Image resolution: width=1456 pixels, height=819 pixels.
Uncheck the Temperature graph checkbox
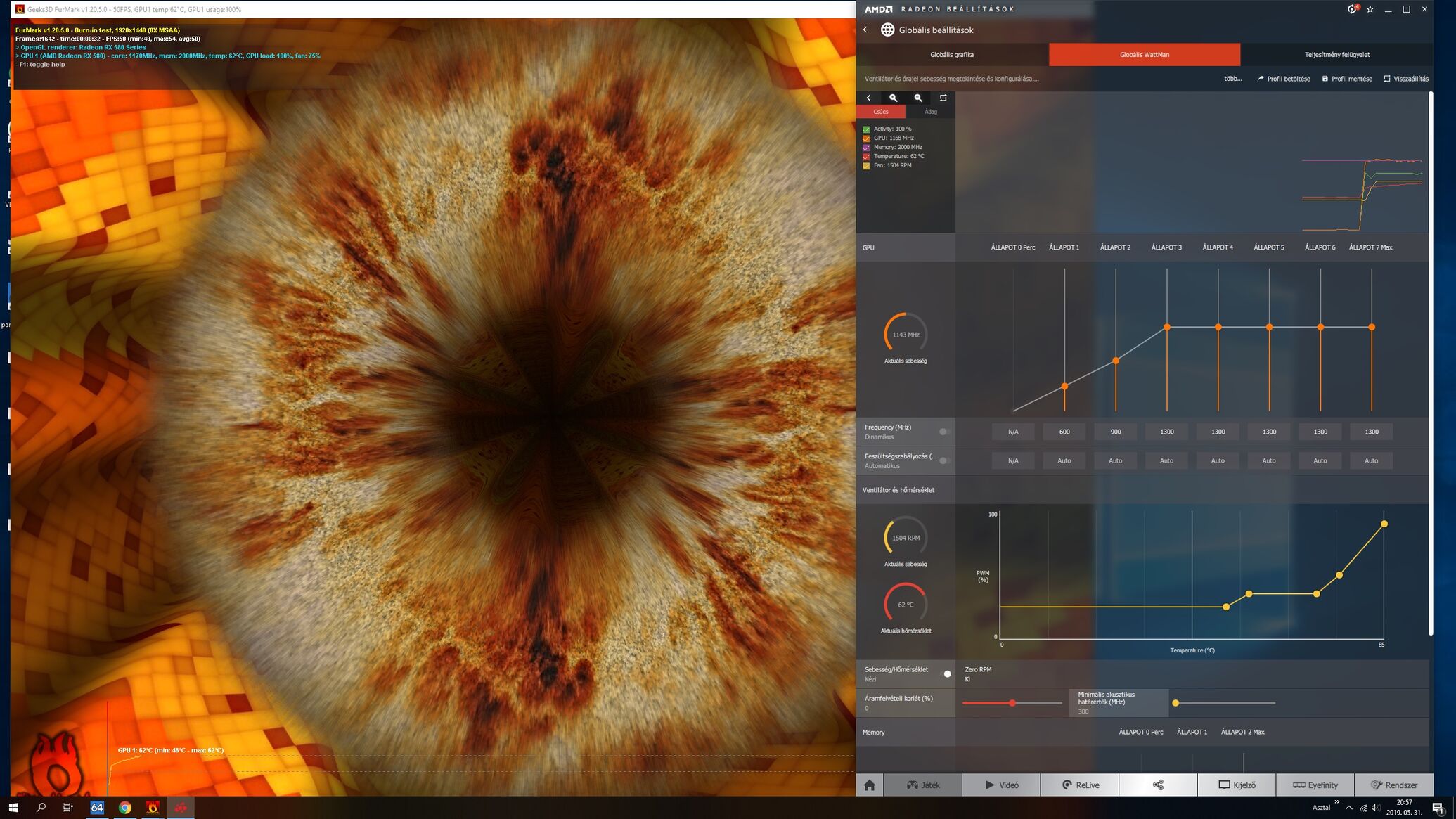[866, 157]
